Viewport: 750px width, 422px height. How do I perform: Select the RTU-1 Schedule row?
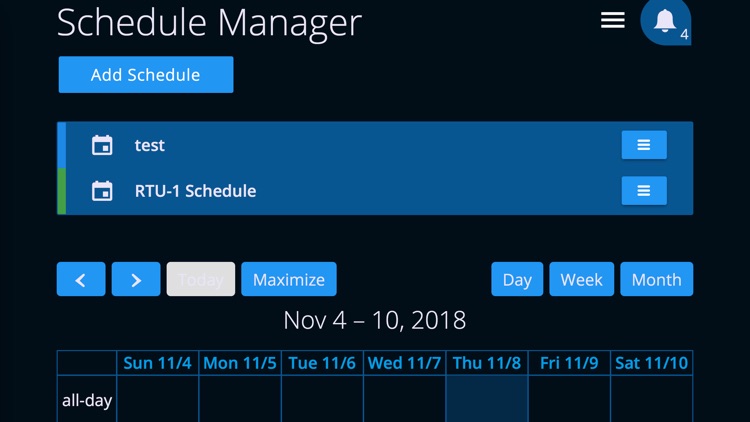click(x=350, y=191)
